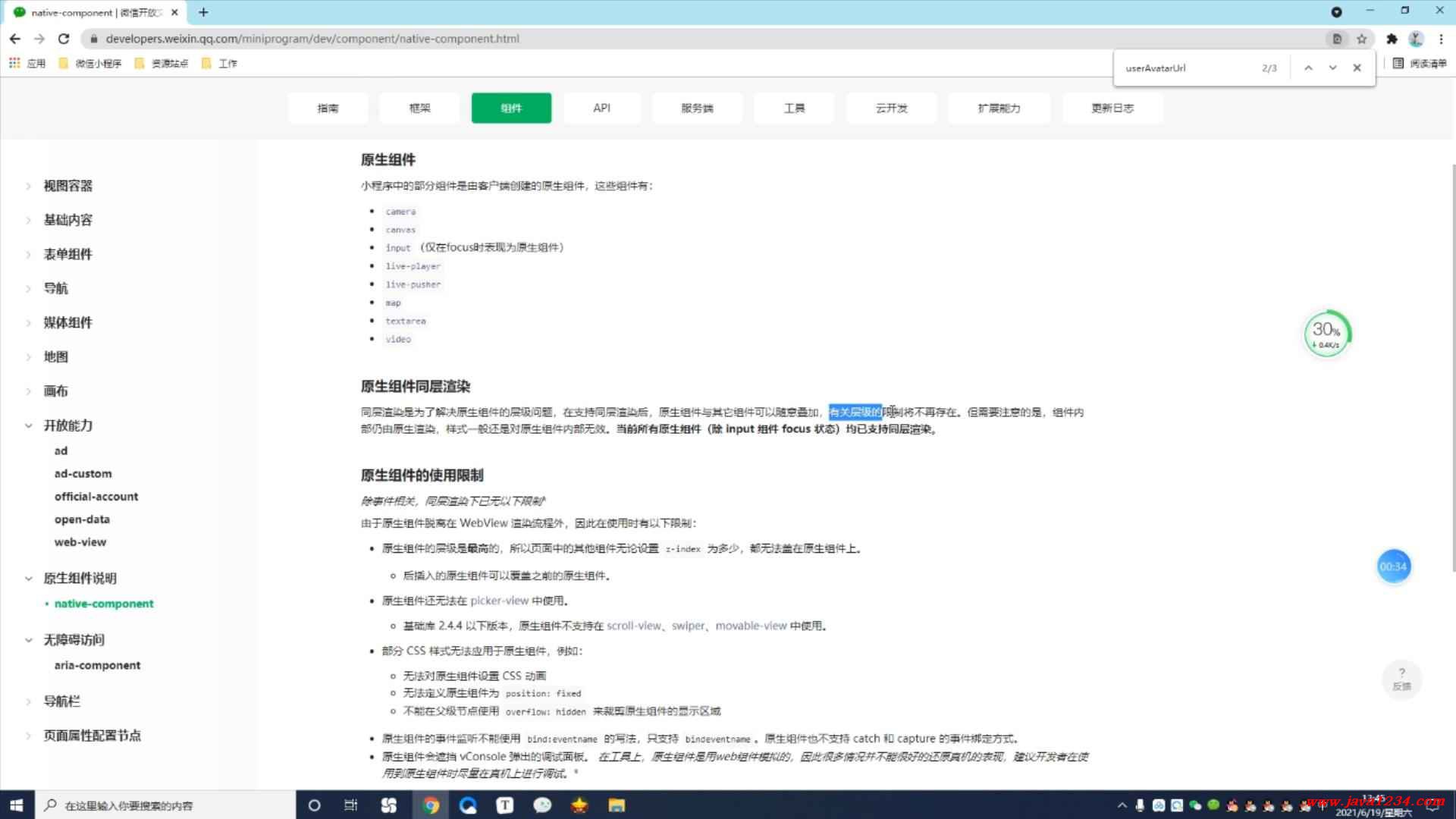Expand the 基础内容 sidebar section
The image size is (1456, 819).
tap(67, 220)
